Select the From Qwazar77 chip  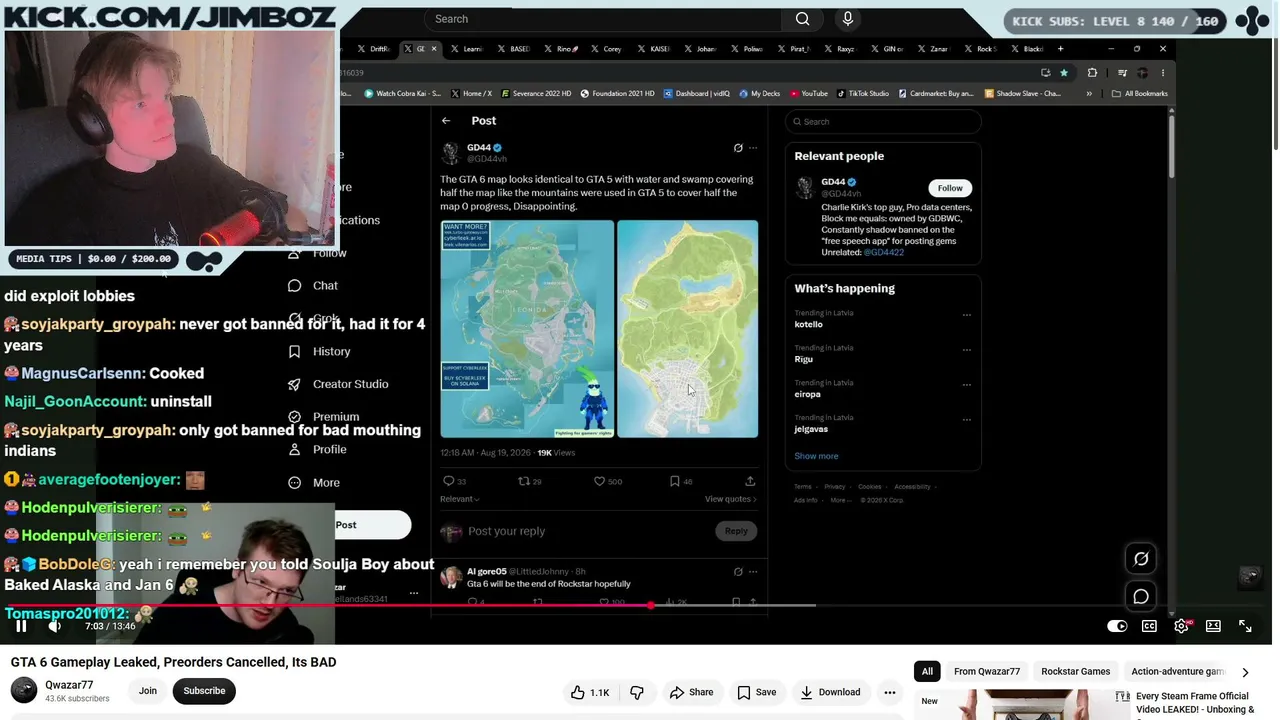coord(987,672)
